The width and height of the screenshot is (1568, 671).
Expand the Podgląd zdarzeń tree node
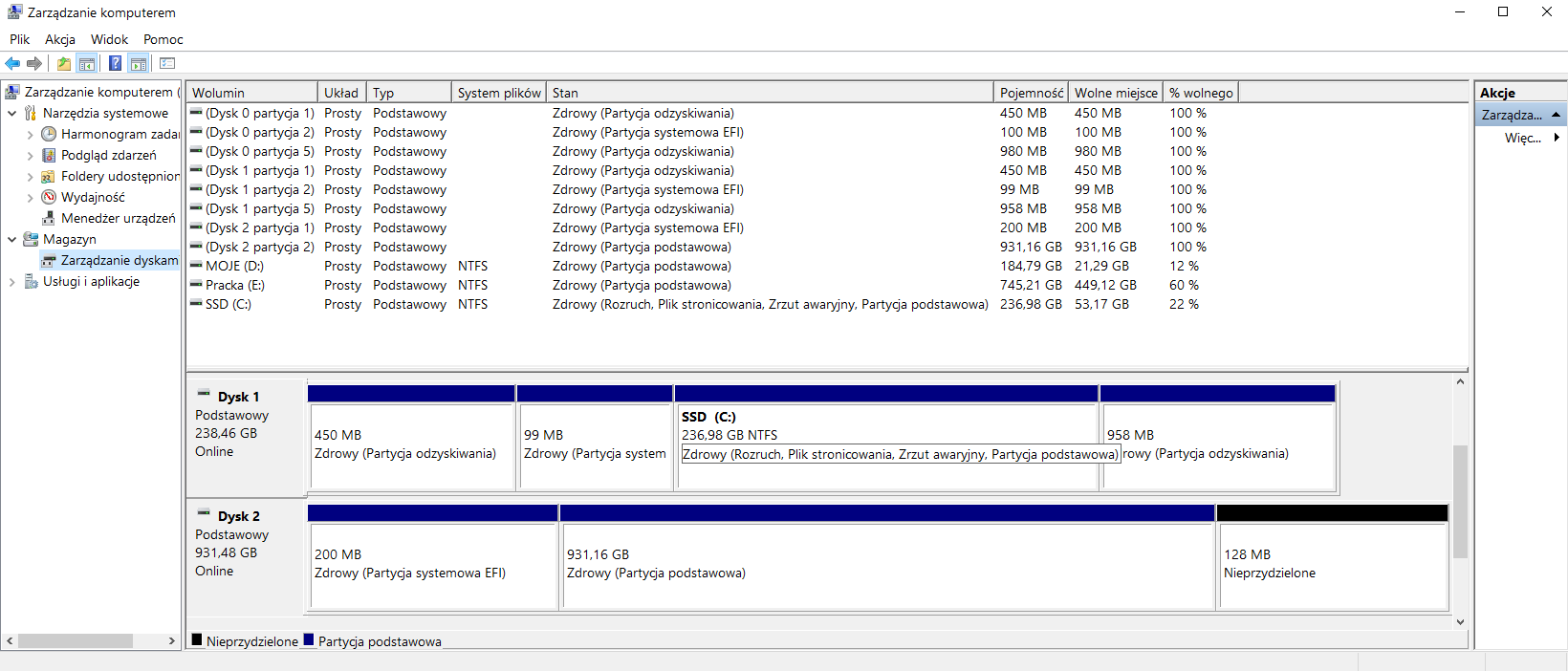click(x=30, y=156)
